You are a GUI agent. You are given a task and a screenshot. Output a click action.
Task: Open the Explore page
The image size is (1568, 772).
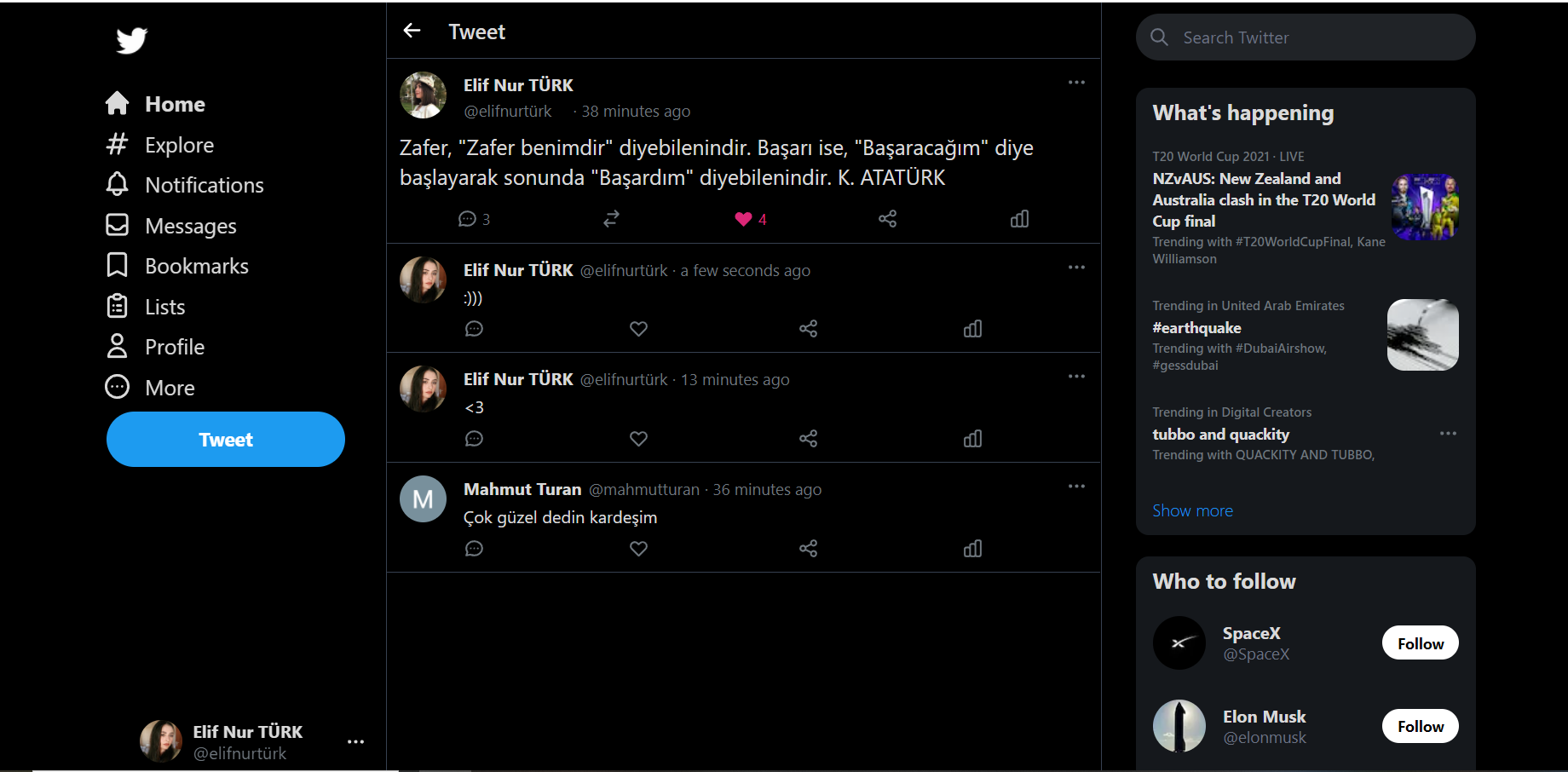click(159, 145)
